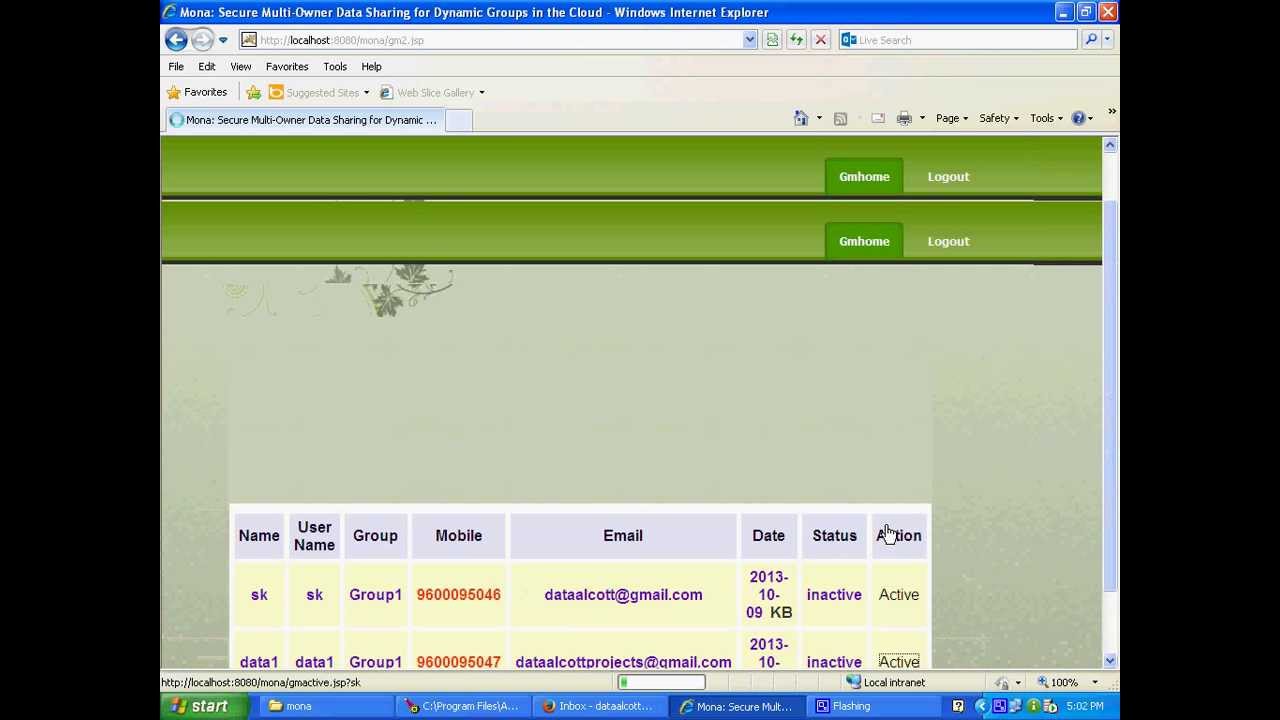The width and height of the screenshot is (1280, 720).
Task: Click the scrollbar down arrow
Action: click(1110, 661)
